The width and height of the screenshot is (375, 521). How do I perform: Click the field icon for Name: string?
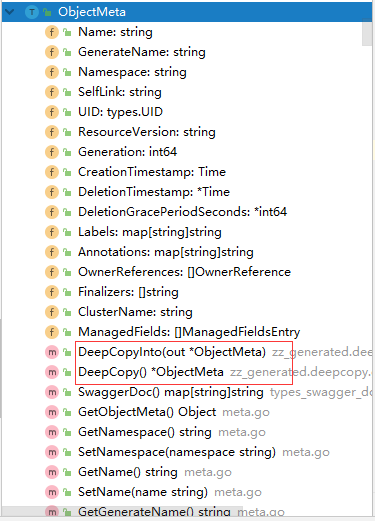click(x=52, y=32)
